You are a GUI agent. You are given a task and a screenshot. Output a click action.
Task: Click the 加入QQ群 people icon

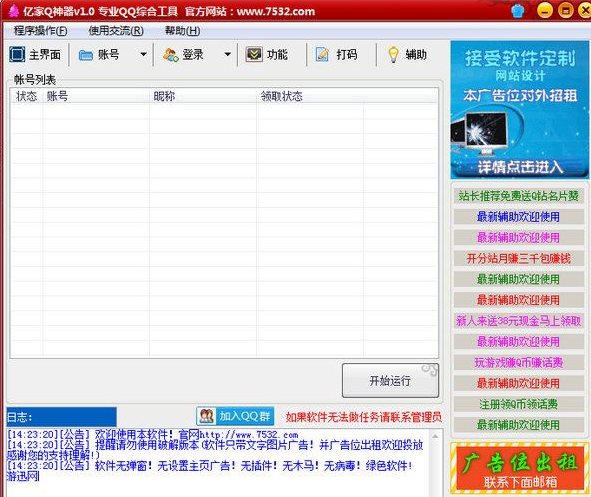[x=206, y=416]
